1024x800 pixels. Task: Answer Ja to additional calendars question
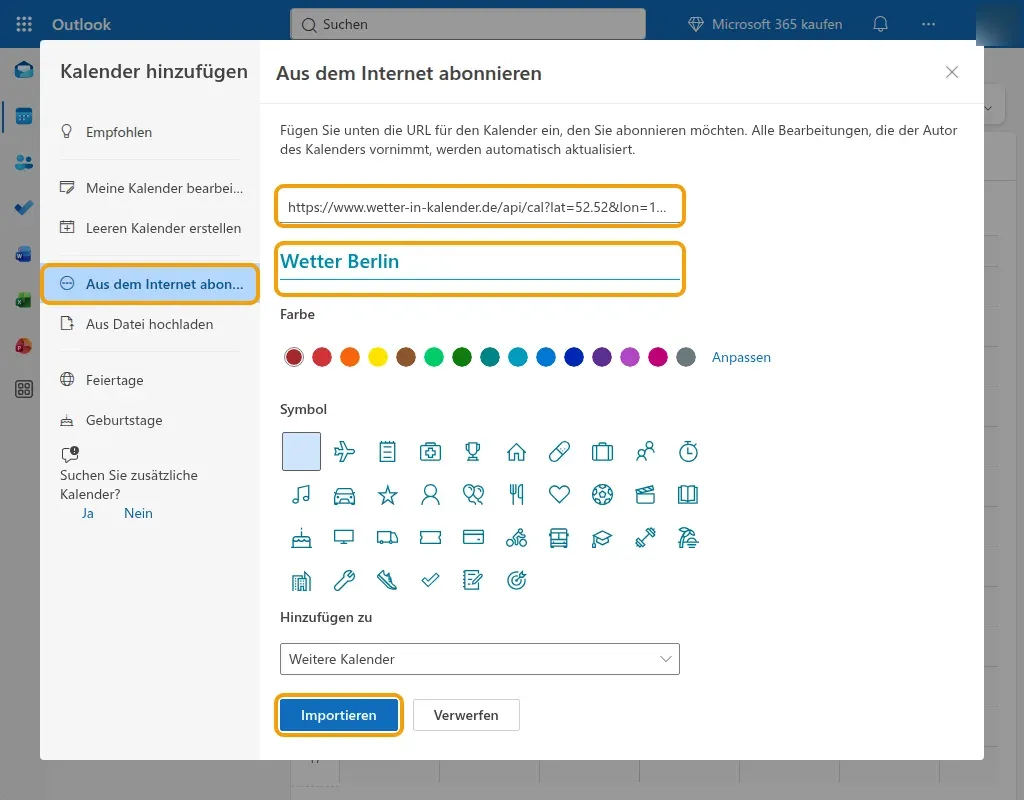coord(88,513)
